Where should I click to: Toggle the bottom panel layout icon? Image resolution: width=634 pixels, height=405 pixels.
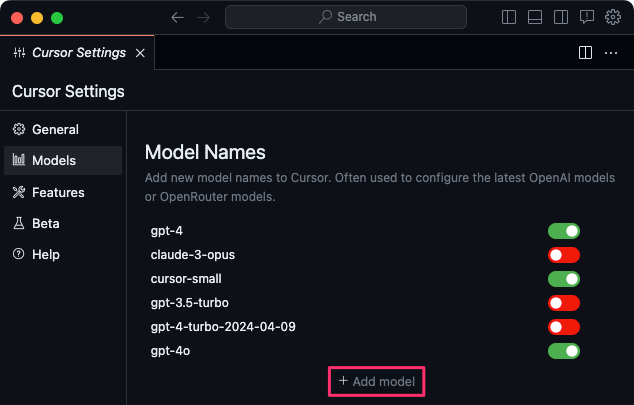(x=535, y=17)
